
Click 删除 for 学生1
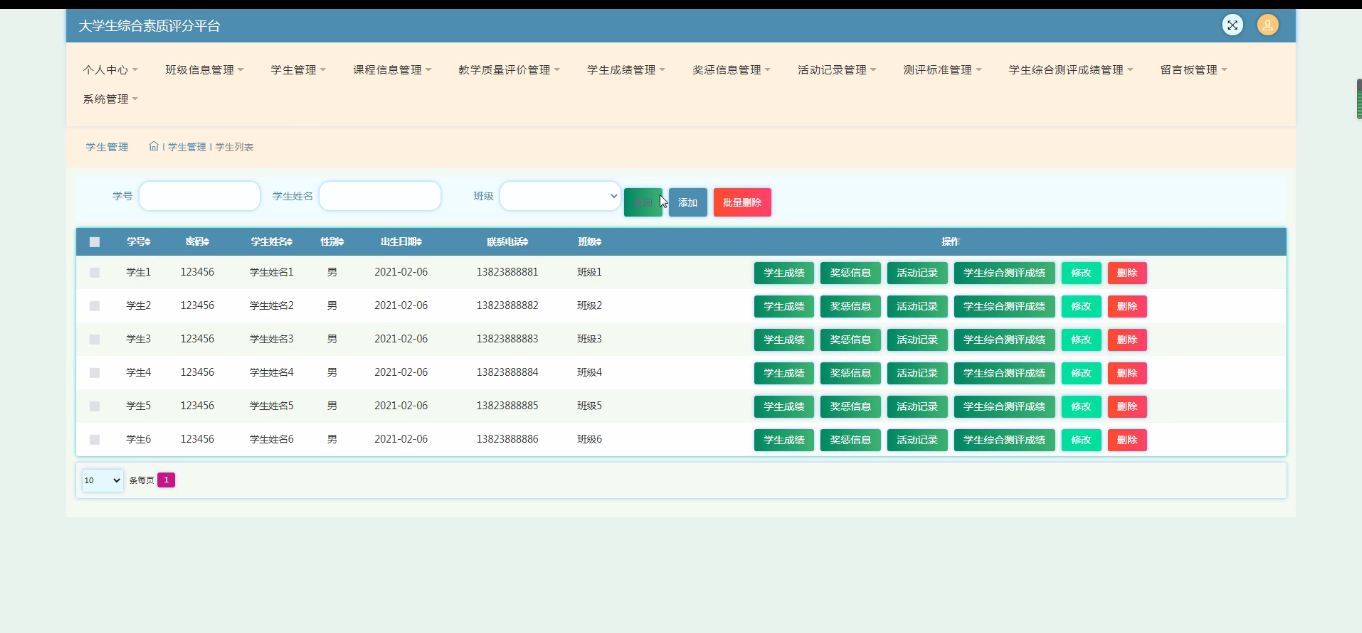(x=1127, y=273)
